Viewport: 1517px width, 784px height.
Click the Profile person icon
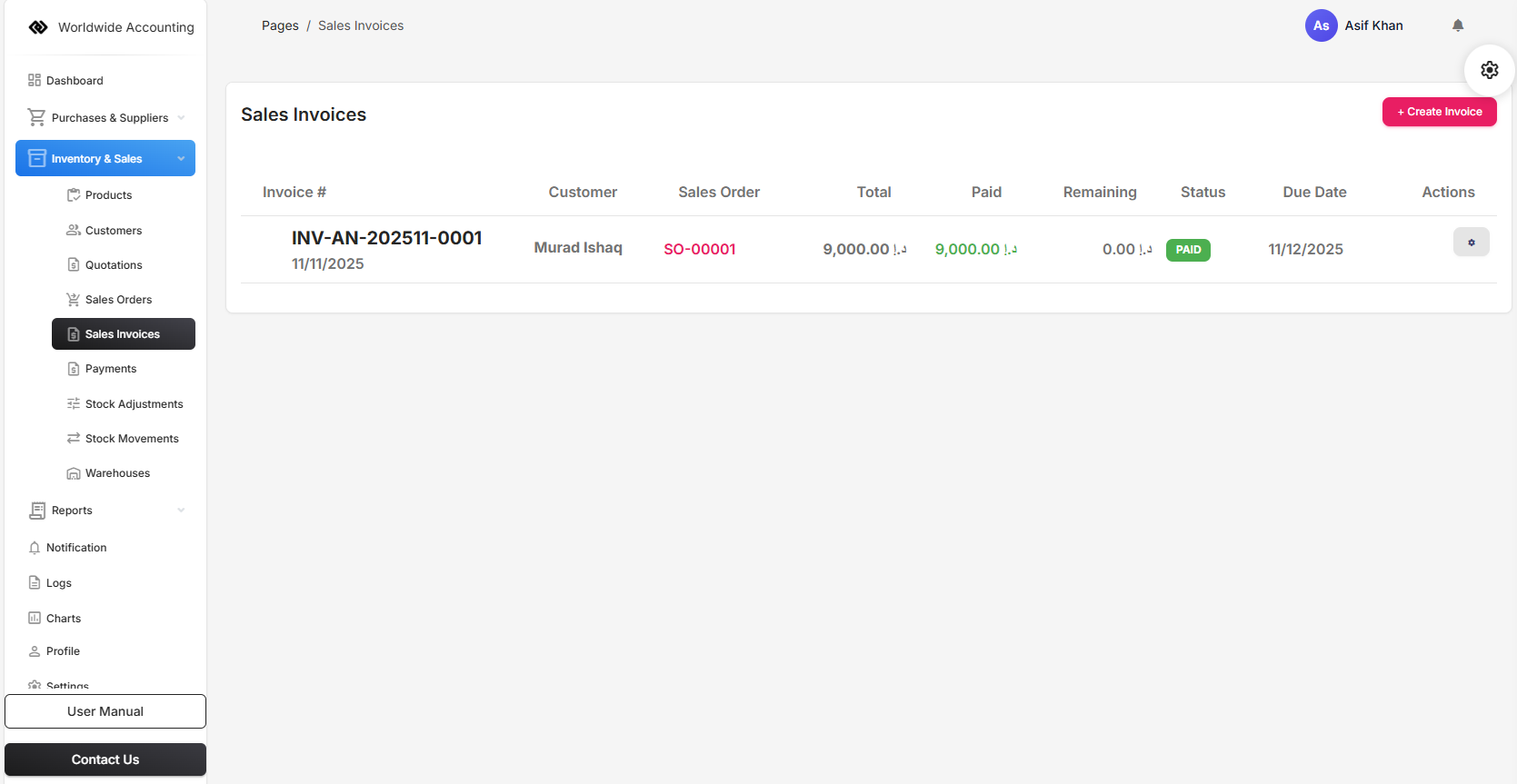click(x=35, y=651)
